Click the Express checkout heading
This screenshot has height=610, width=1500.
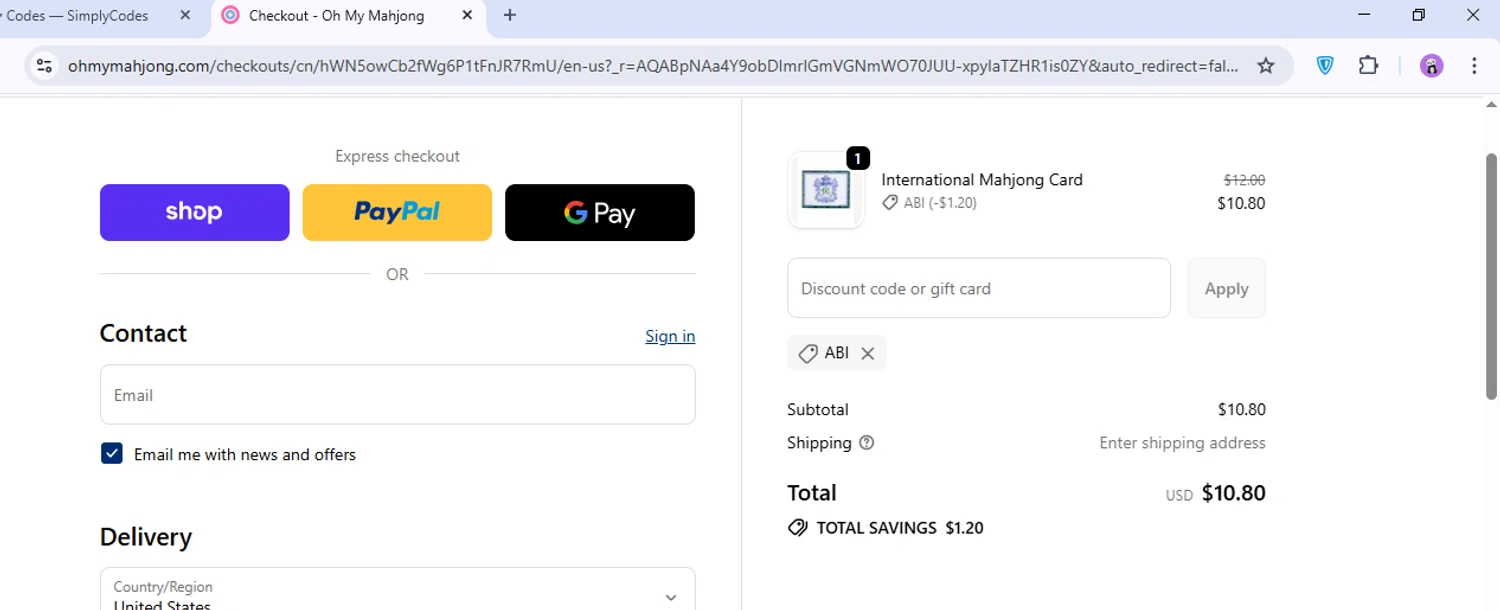397,156
